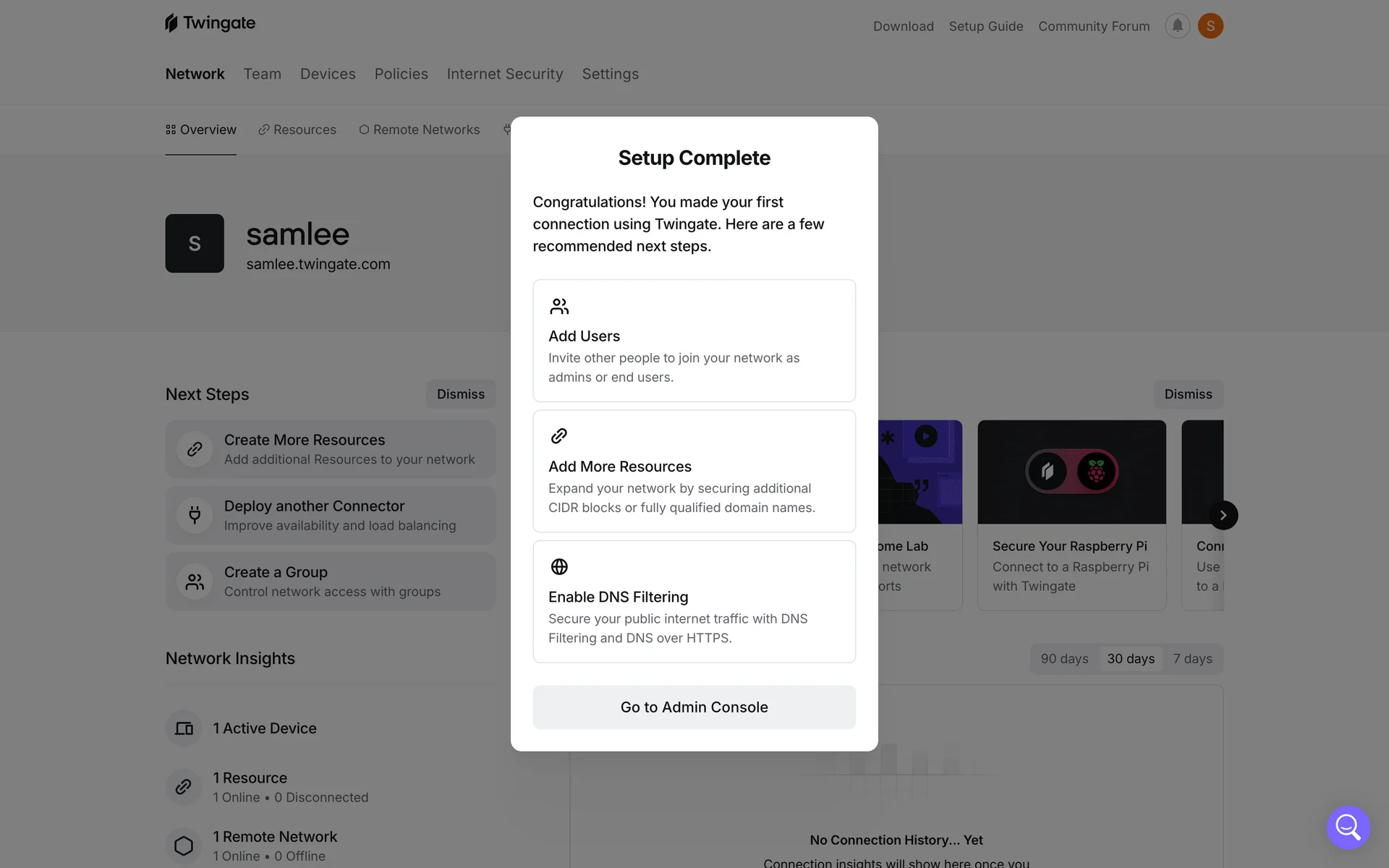Select the 30 days range option
The image size is (1389, 868).
(x=1131, y=659)
